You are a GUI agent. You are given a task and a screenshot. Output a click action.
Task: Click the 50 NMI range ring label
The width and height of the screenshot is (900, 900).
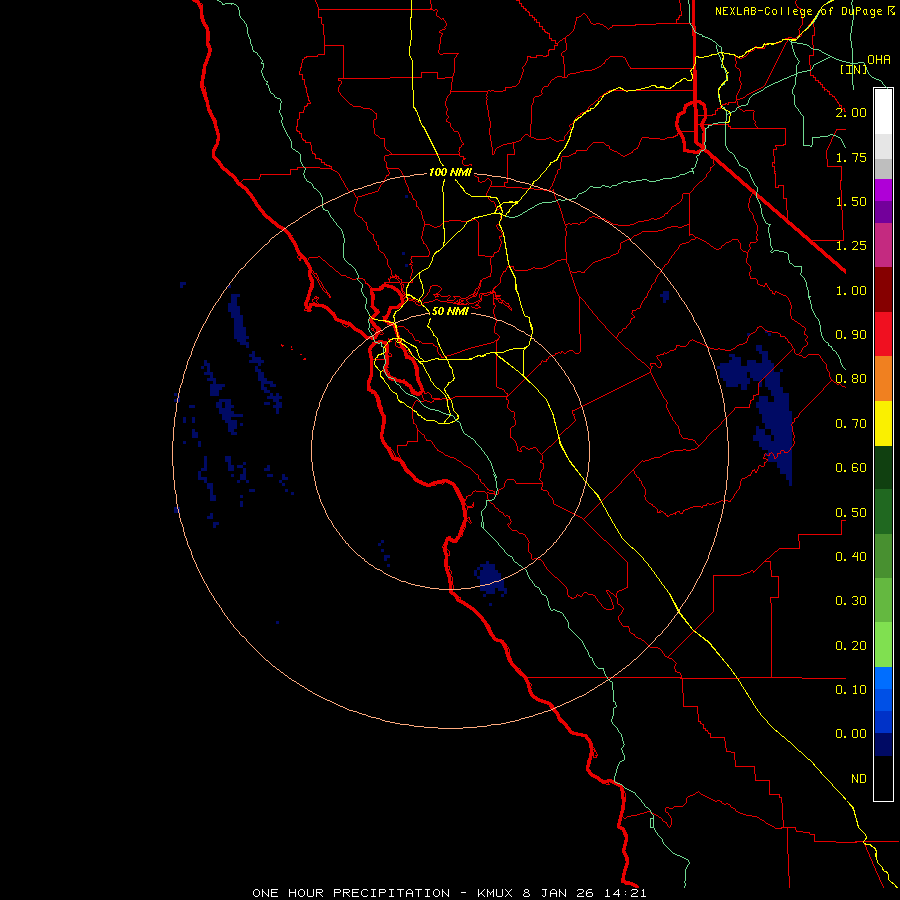[450, 311]
